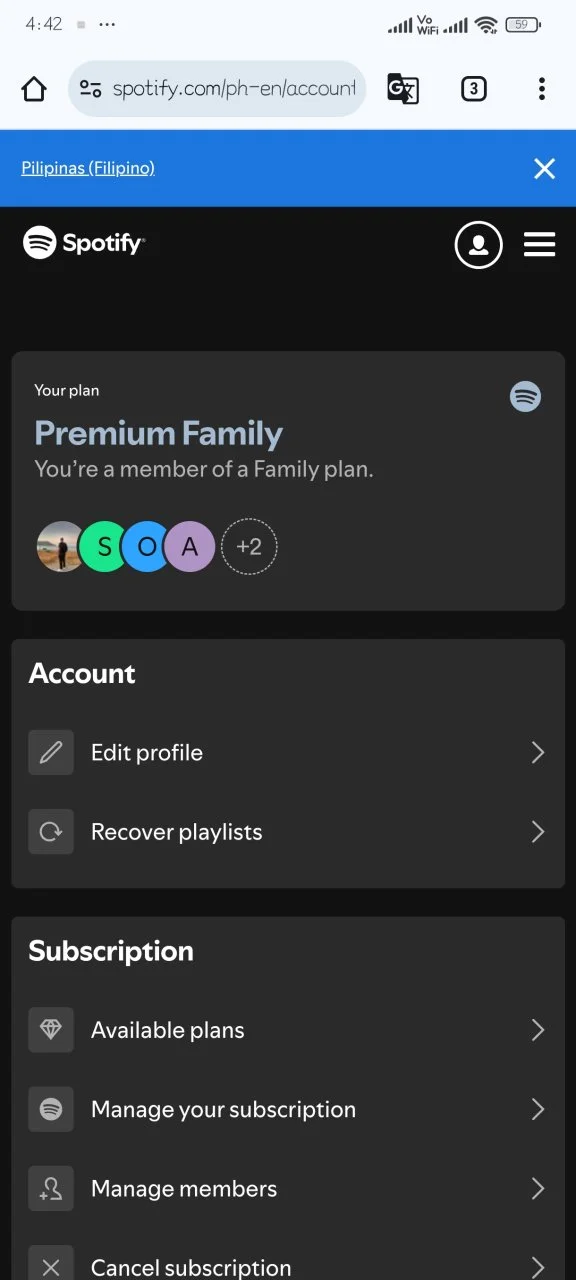Image resolution: width=576 pixels, height=1280 pixels.
Task: Switch language via Pilipinas (Filipino) link
Action: (x=88, y=168)
